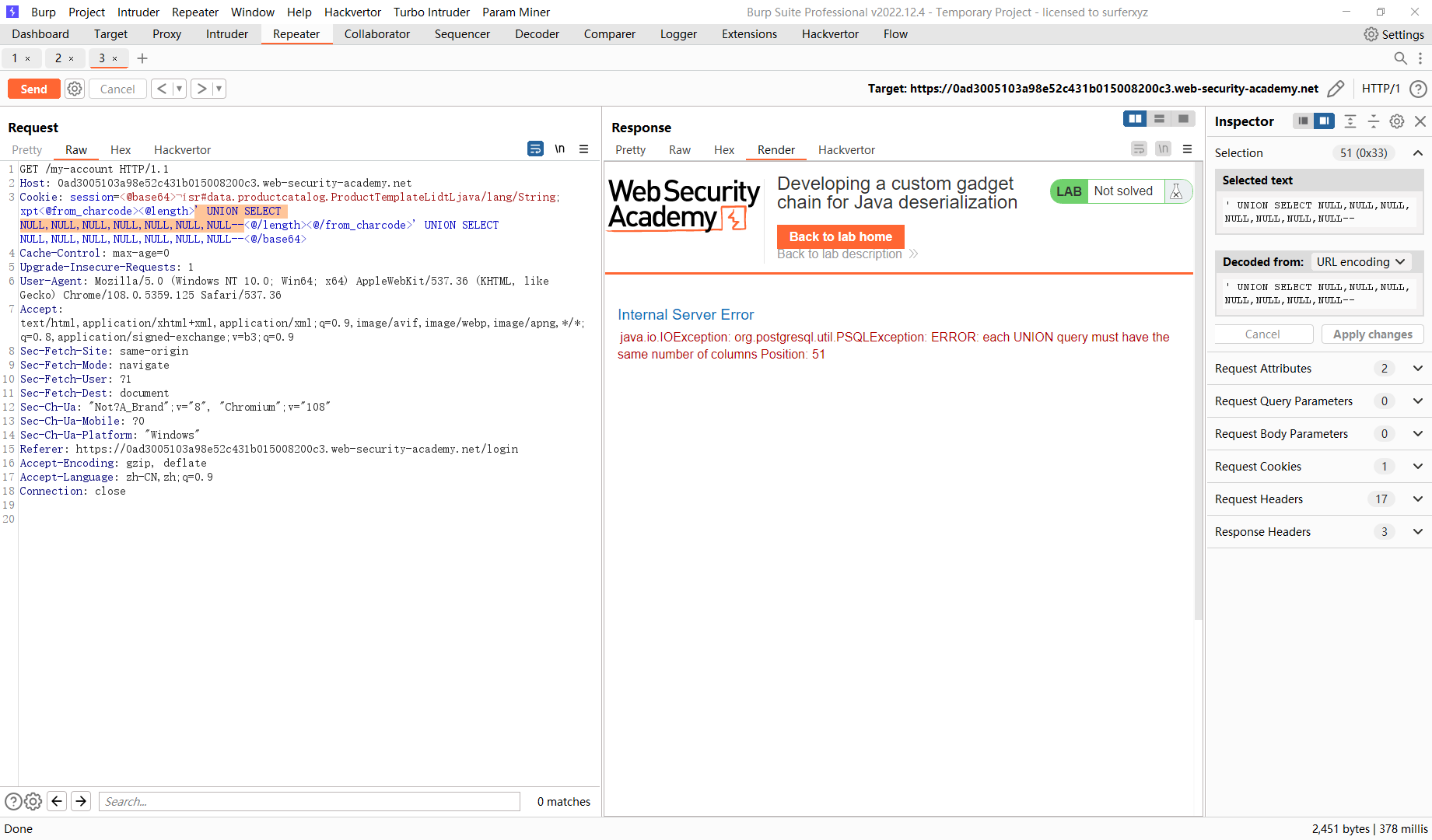
Task: Click the orange Send button
Action: coord(33,89)
